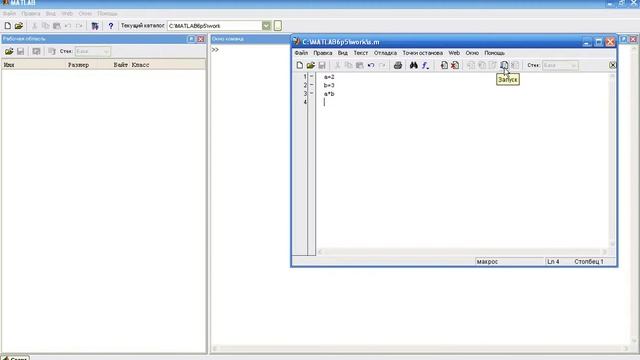Open editor Точки останова menu
Viewport: 640px width, 360px height.
[422, 53]
